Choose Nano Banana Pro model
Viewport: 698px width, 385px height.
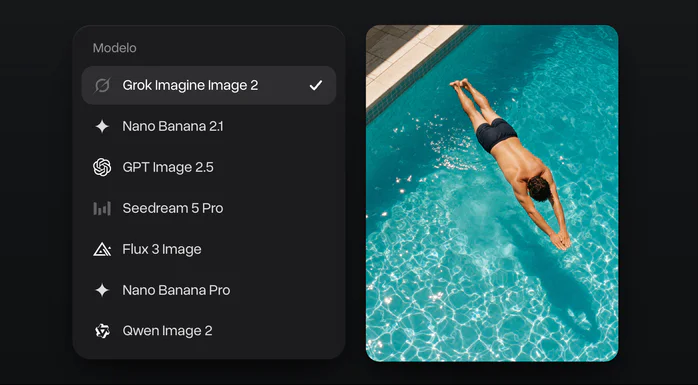pyautogui.click(x=209, y=290)
